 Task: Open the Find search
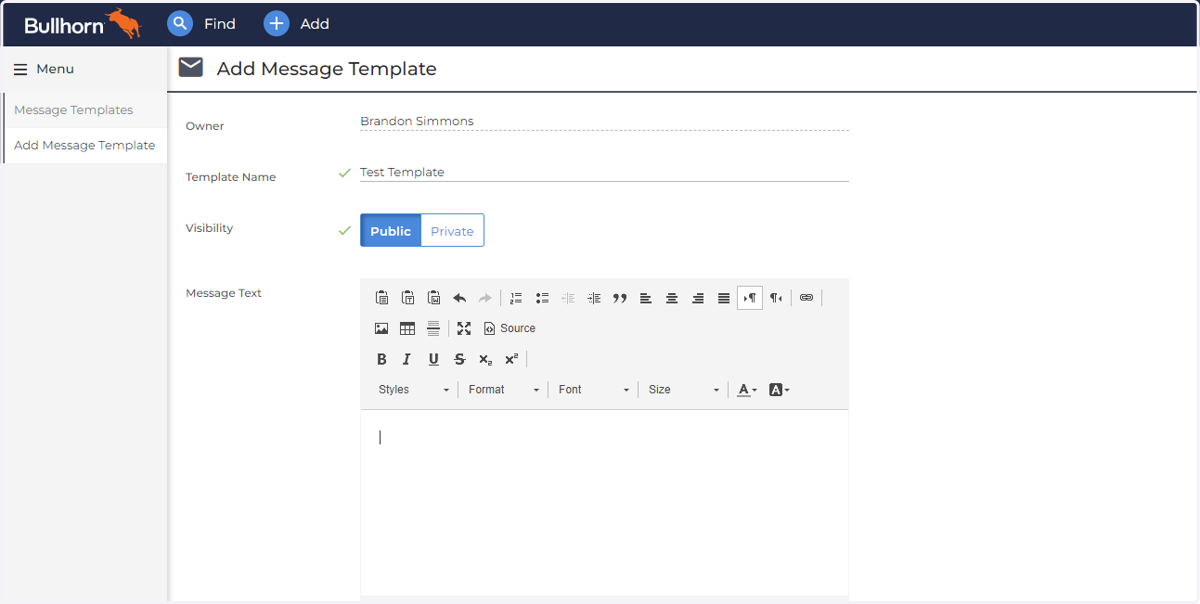point(202,23)
